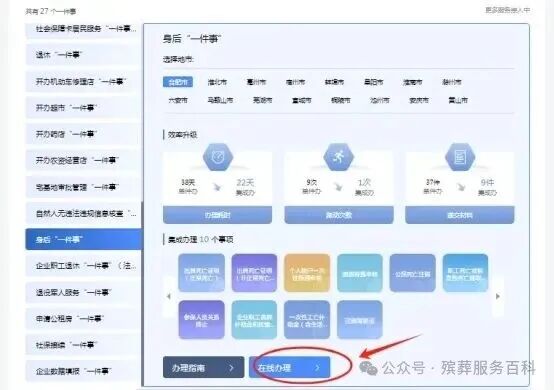This screenshot has height=390, width=554.
Task: Select 蚌埠市 city option
Action: click(334, 82)
